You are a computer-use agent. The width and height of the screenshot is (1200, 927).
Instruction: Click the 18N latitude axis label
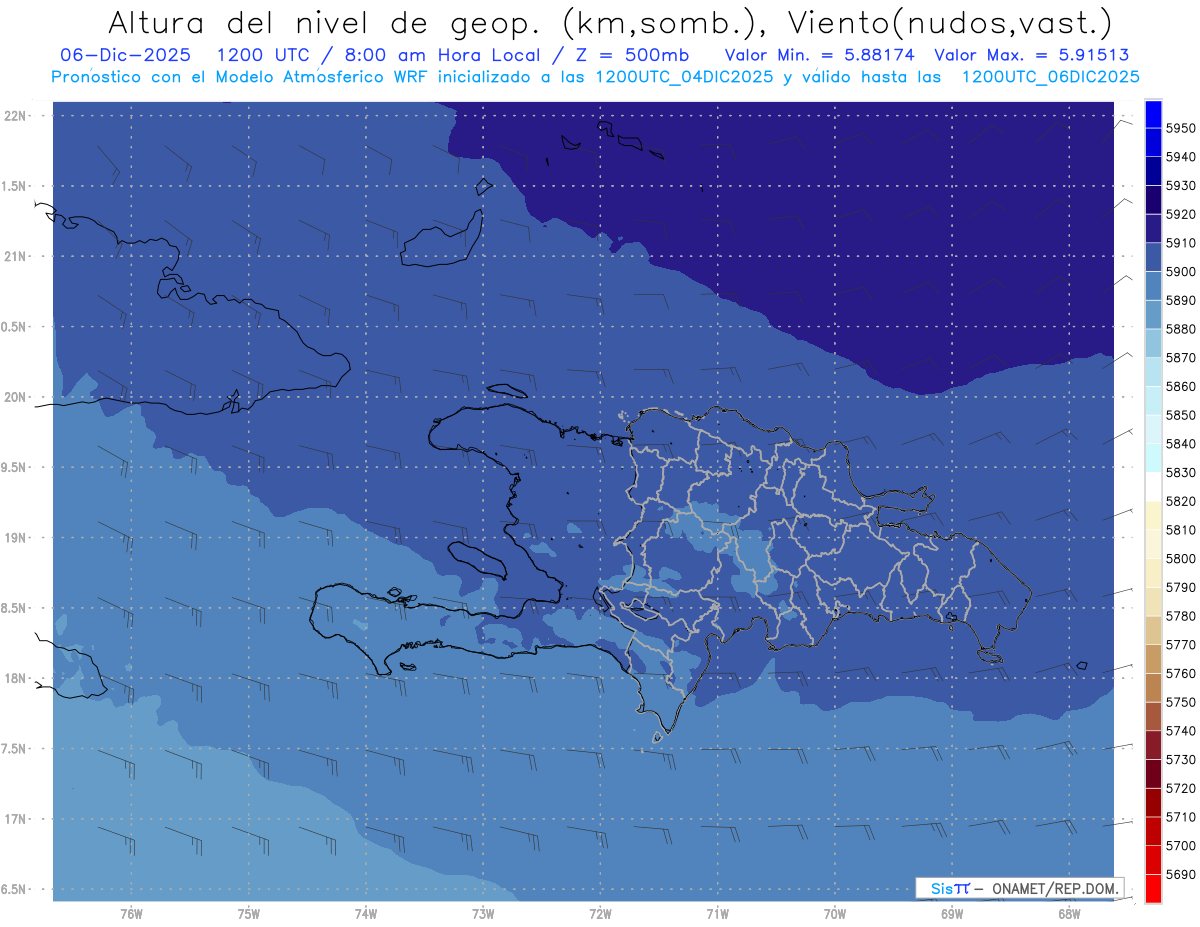(x=14, y=678)
